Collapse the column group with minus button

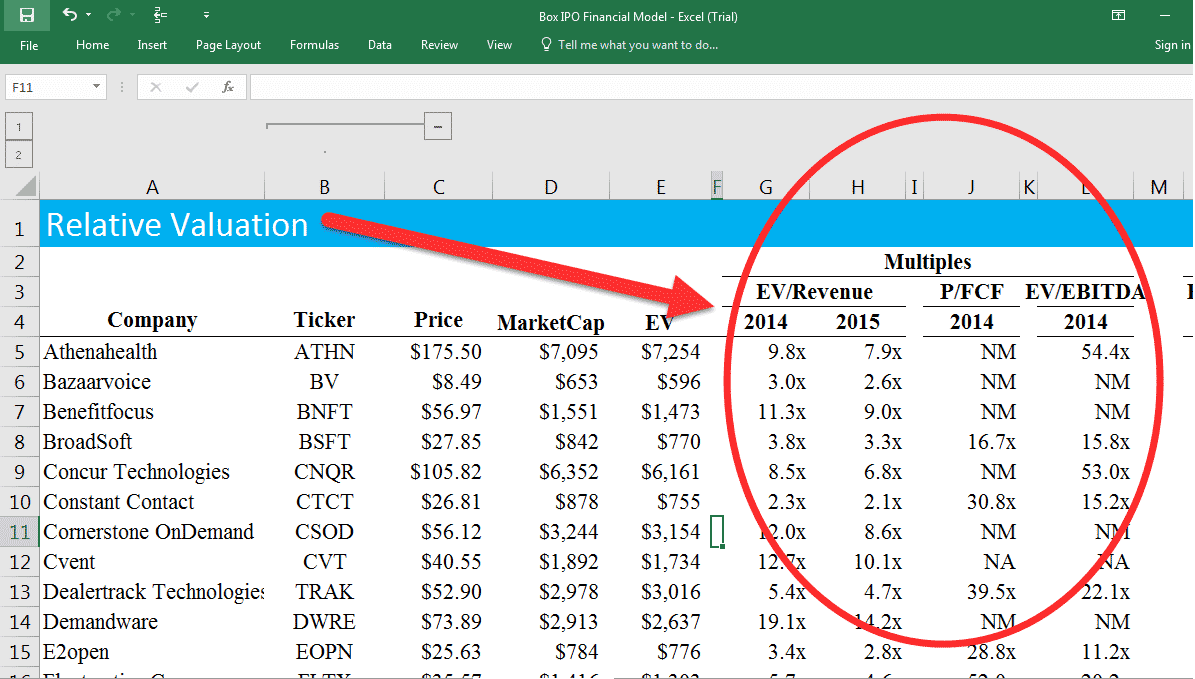tap(437, 127)
